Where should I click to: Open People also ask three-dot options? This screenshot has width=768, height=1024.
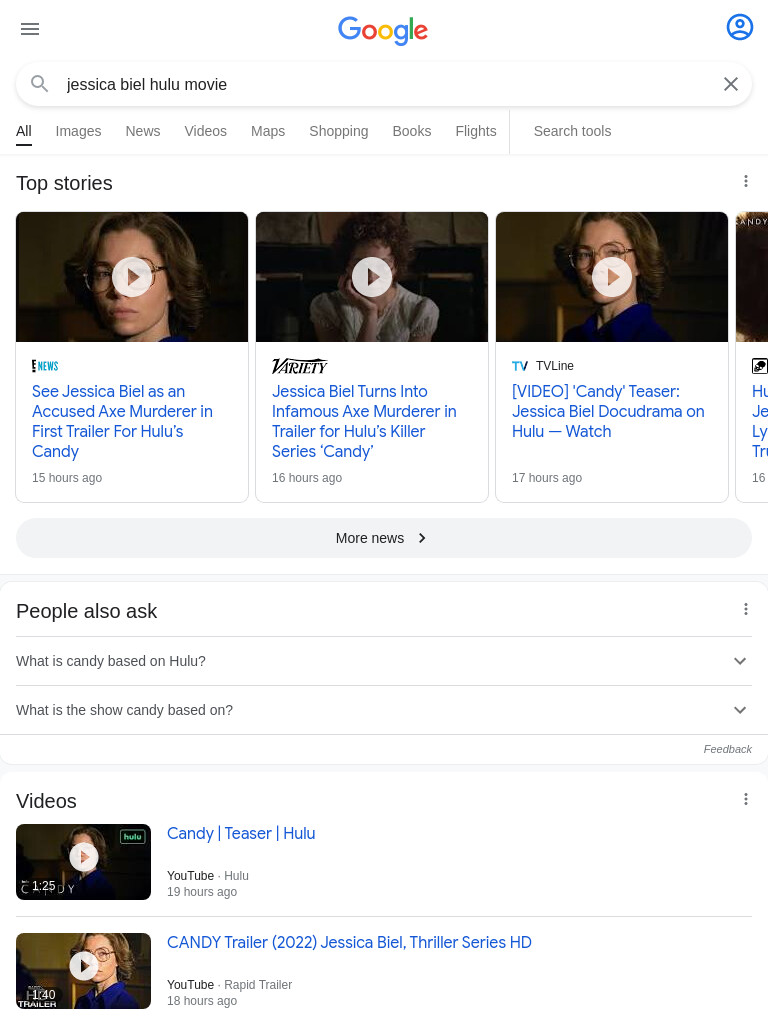[745, 609]
